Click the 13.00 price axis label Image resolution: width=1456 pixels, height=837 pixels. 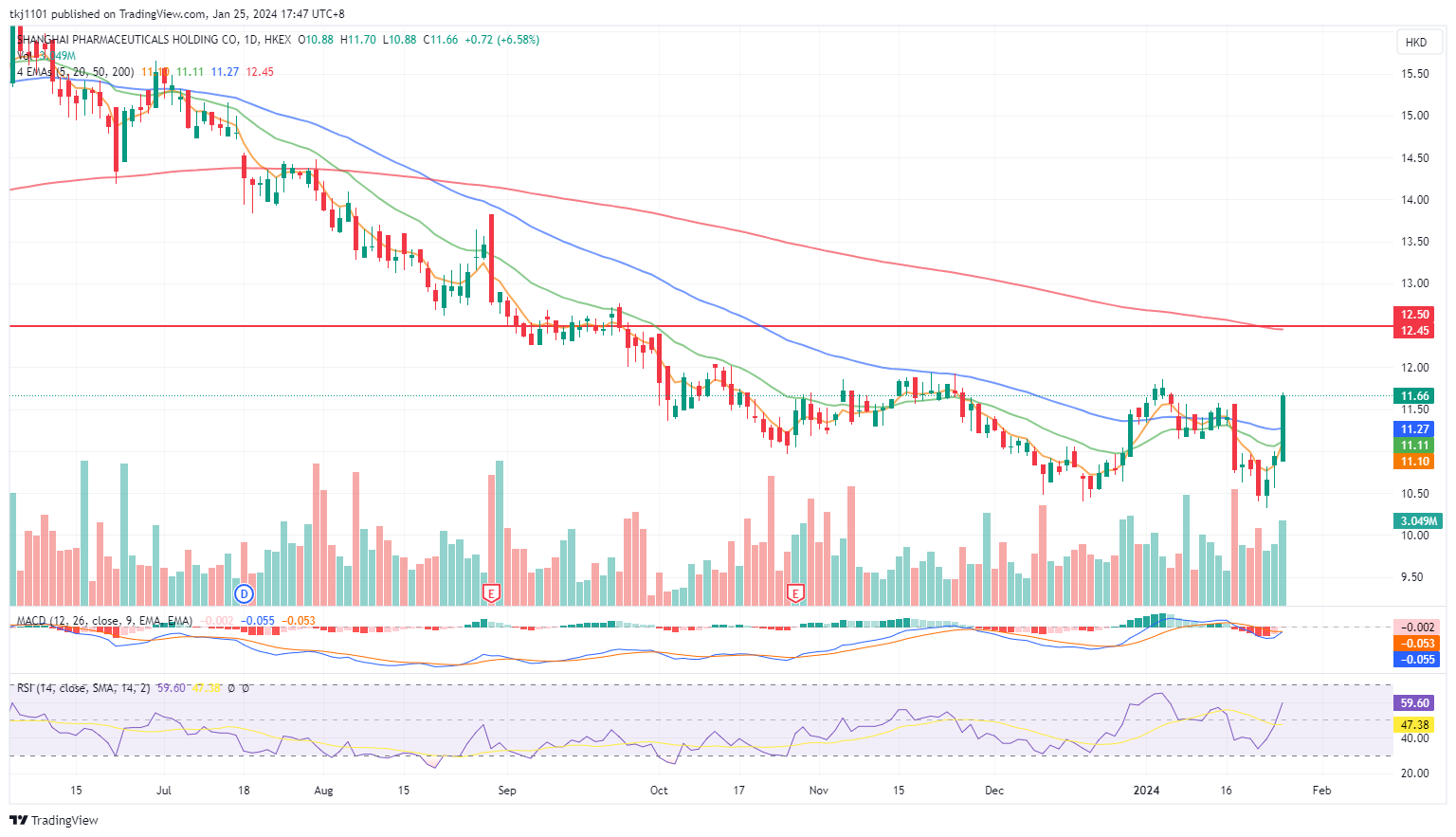pos(1415,283)
